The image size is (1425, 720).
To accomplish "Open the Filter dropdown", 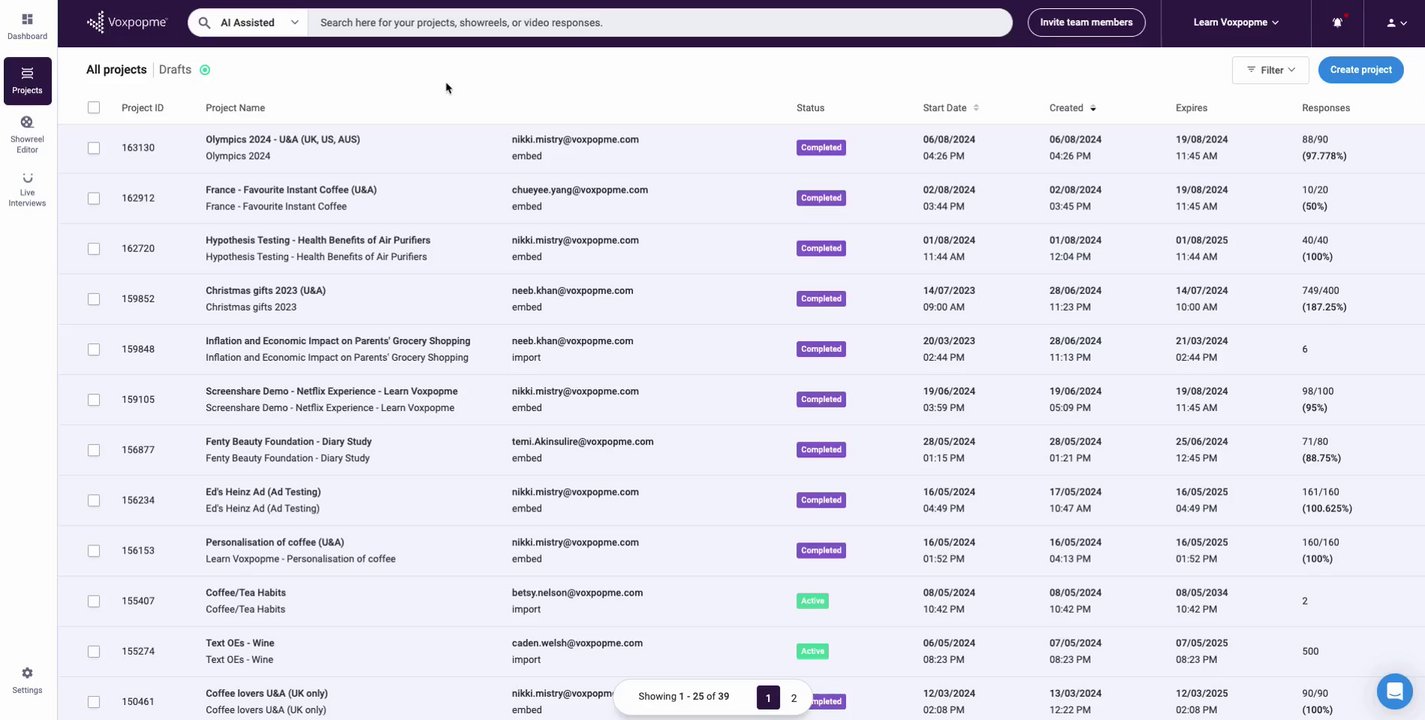I will pos(1270,70).
